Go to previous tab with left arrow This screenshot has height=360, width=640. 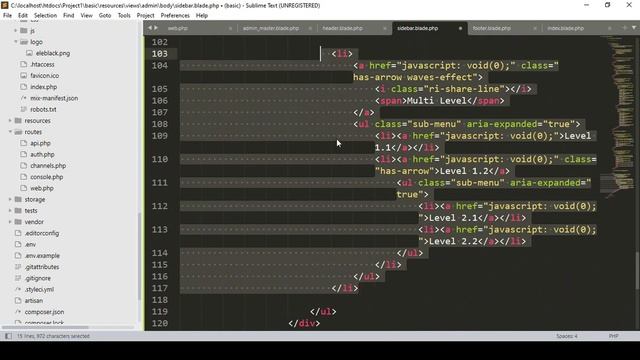click(x=150, y=28)
